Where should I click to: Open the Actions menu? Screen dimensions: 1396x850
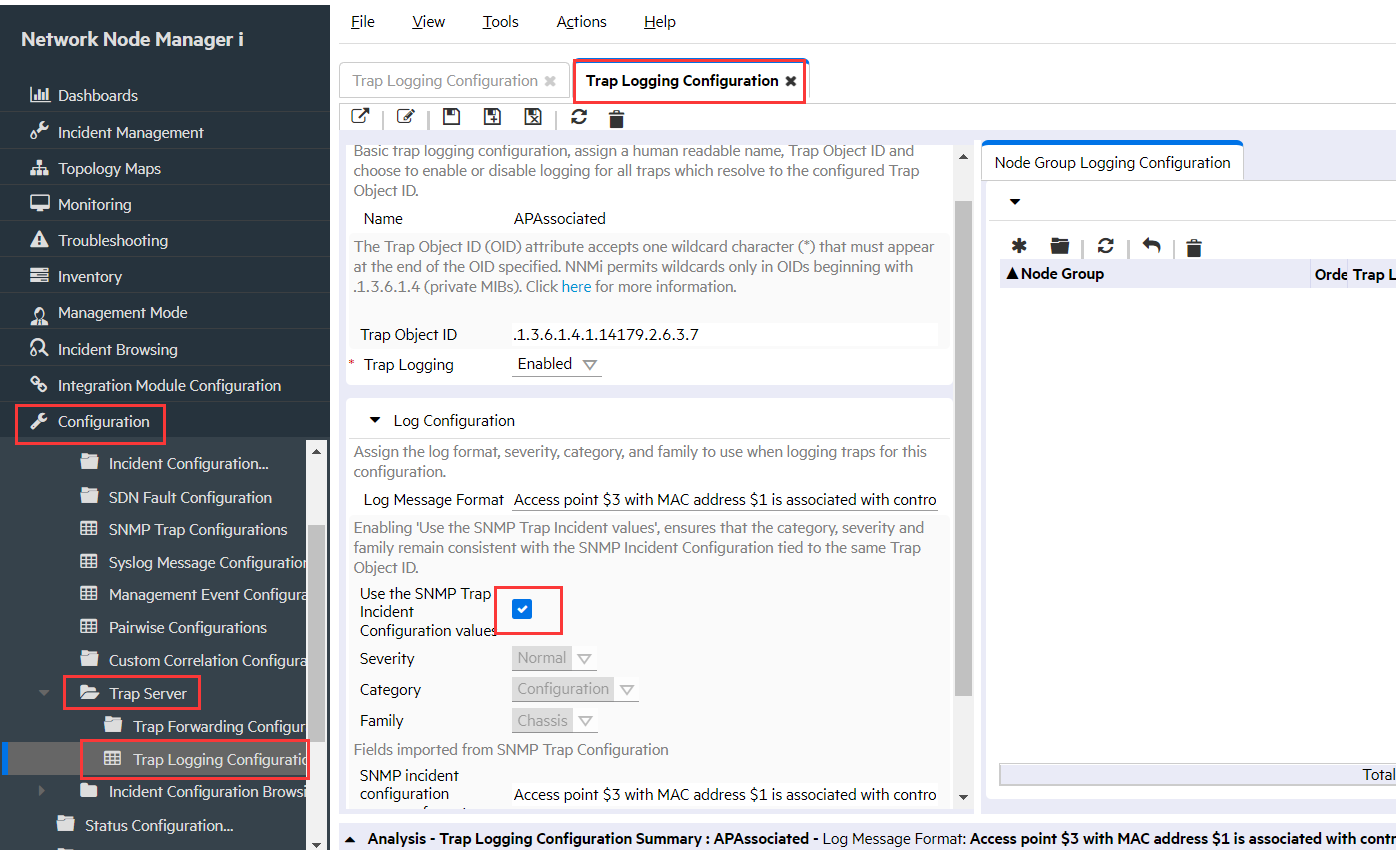(x=581, y=21)
